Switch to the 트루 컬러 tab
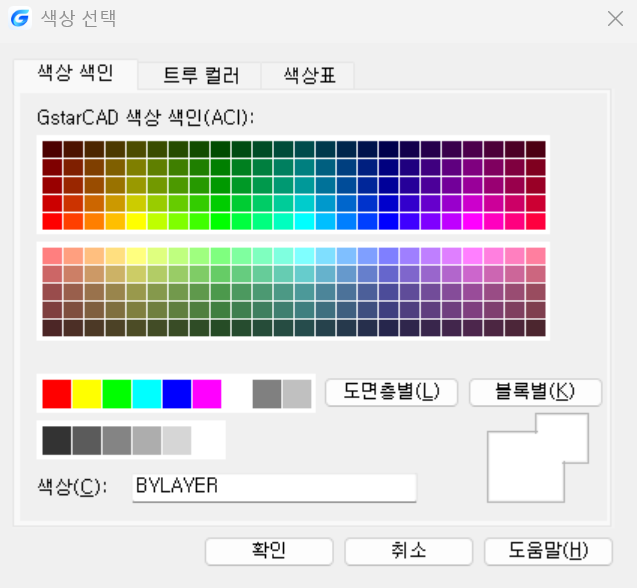This screenshot has width=637, height=588. [x=199, y=76]
